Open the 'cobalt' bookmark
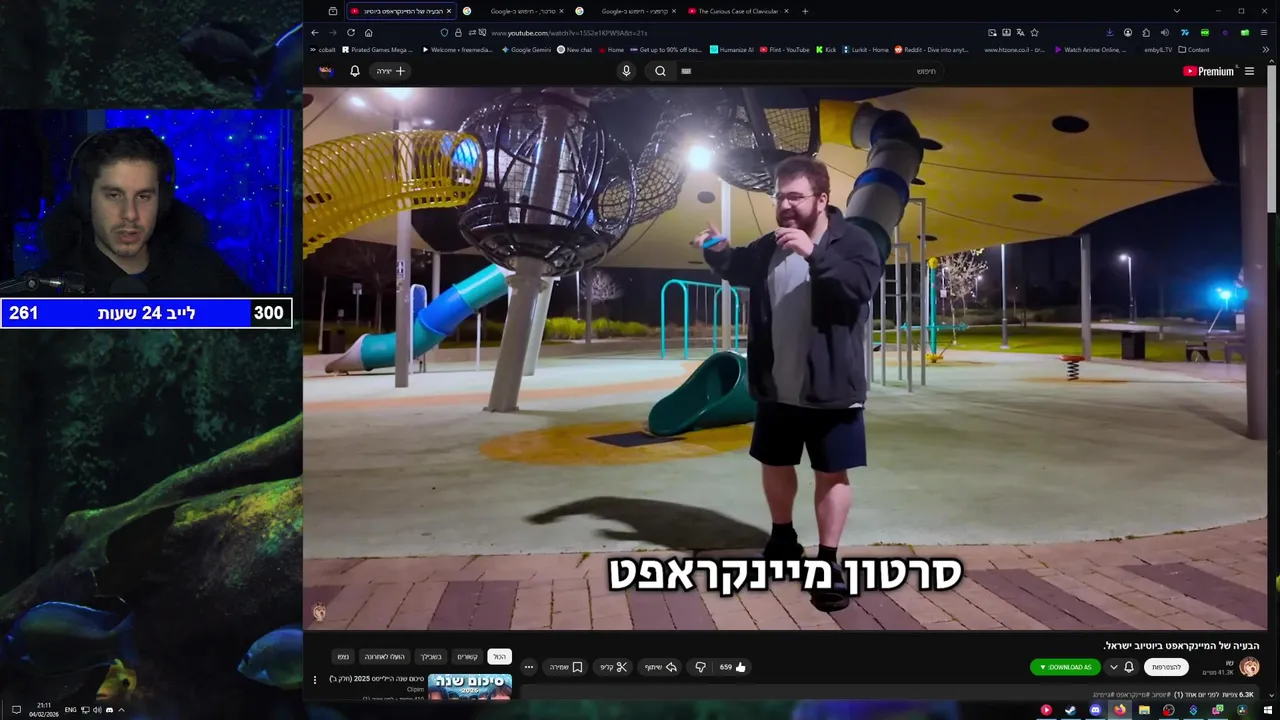 [x=323, y=49]
